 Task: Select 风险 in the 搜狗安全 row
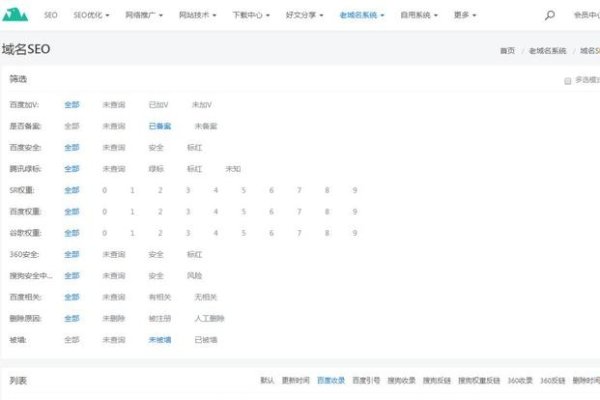(x=194, y=276)
